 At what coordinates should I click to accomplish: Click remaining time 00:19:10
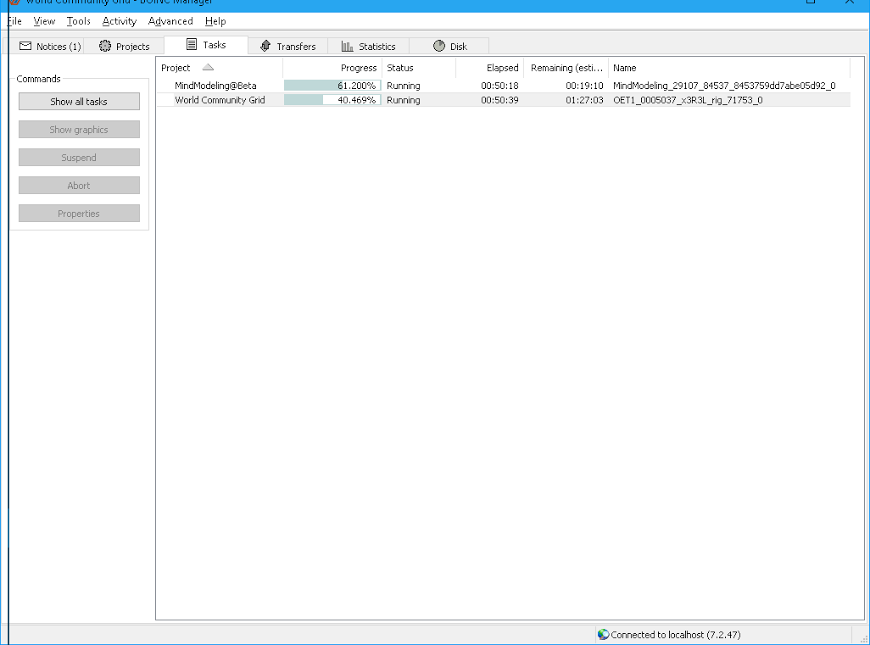pos(584,85)
